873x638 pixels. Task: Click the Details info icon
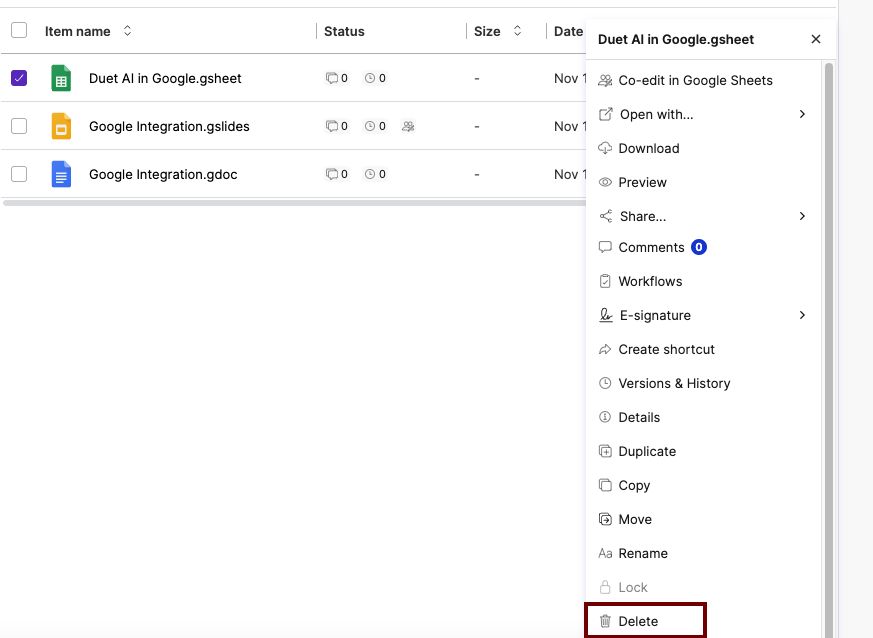[605, 417]
